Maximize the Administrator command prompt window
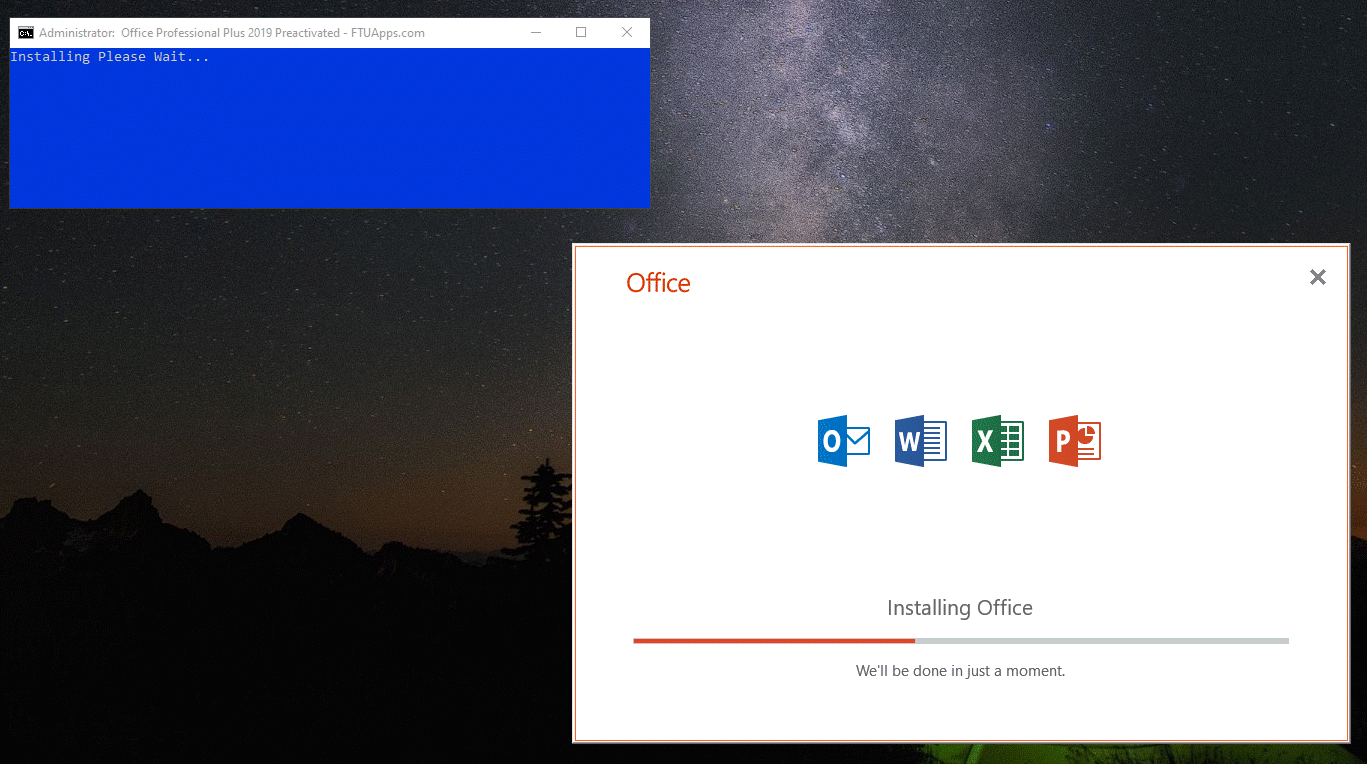The height and width of the screenshot is (764, 1367). coord(581,33)
